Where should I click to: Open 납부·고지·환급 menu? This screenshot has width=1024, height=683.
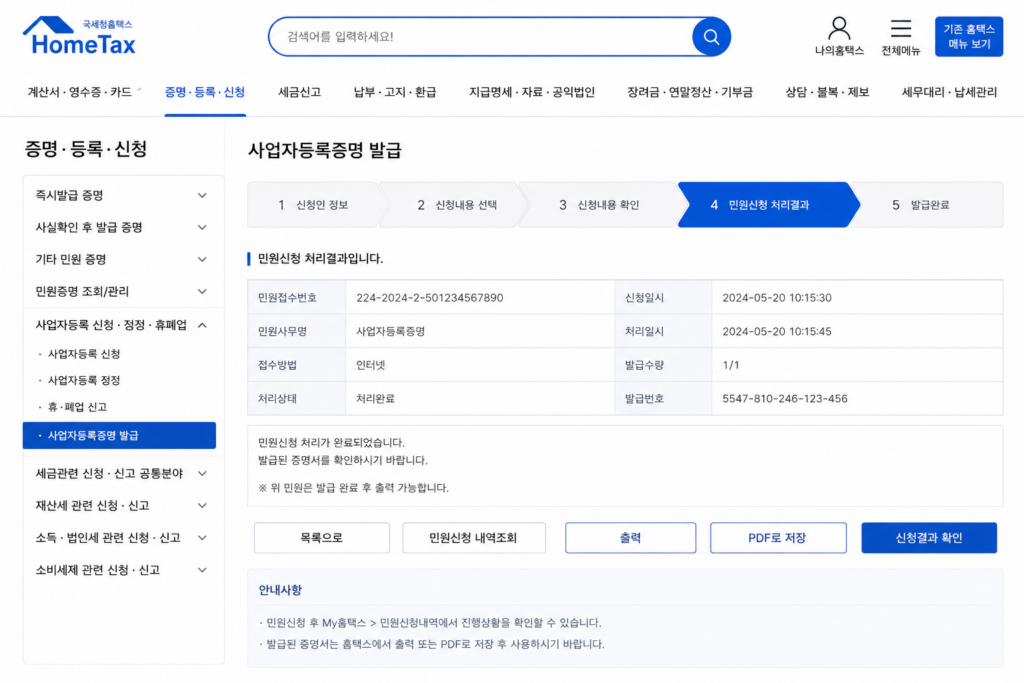394,92
